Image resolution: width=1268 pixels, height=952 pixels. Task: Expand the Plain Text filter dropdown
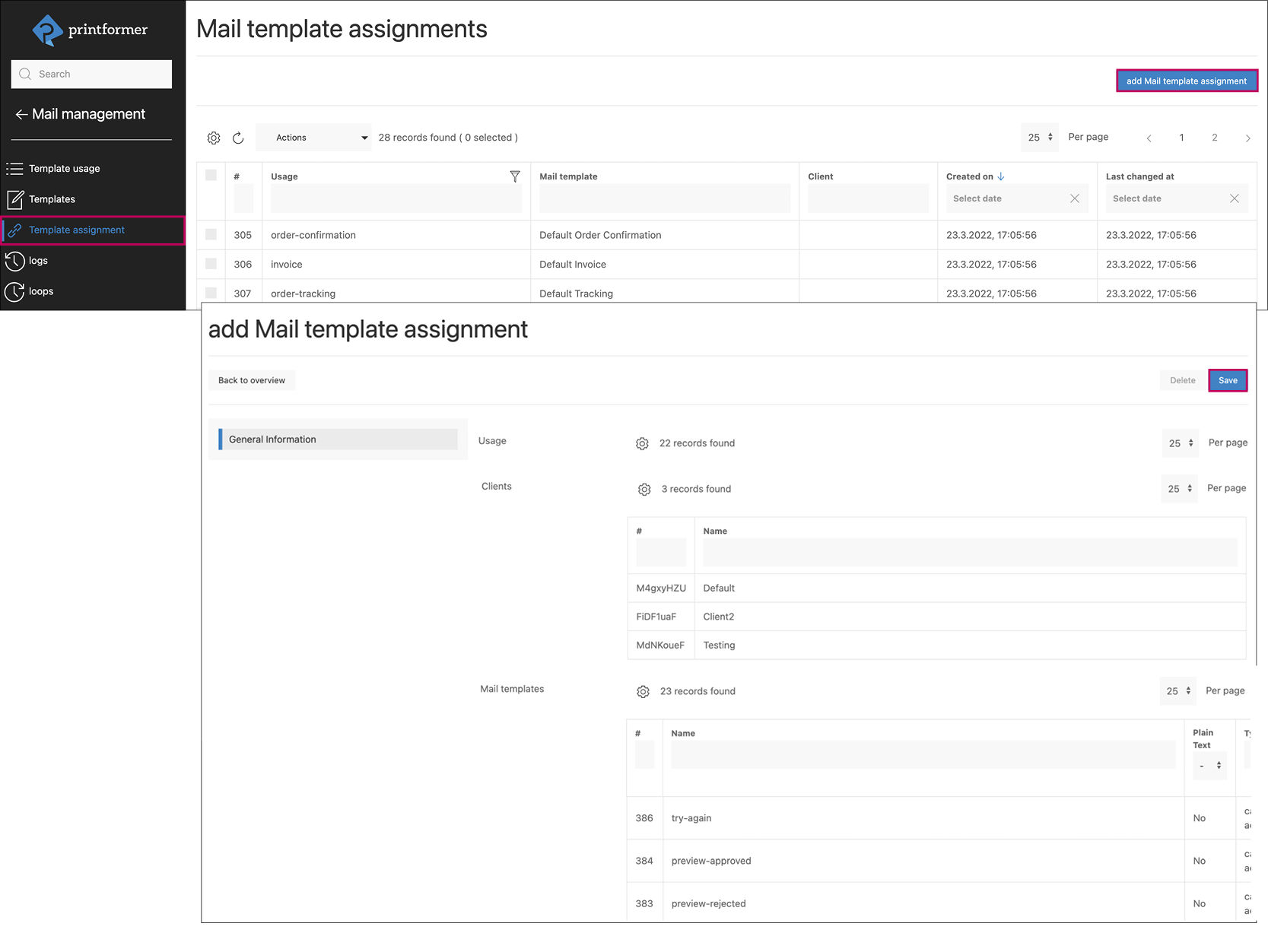[x=1209, y=766]
